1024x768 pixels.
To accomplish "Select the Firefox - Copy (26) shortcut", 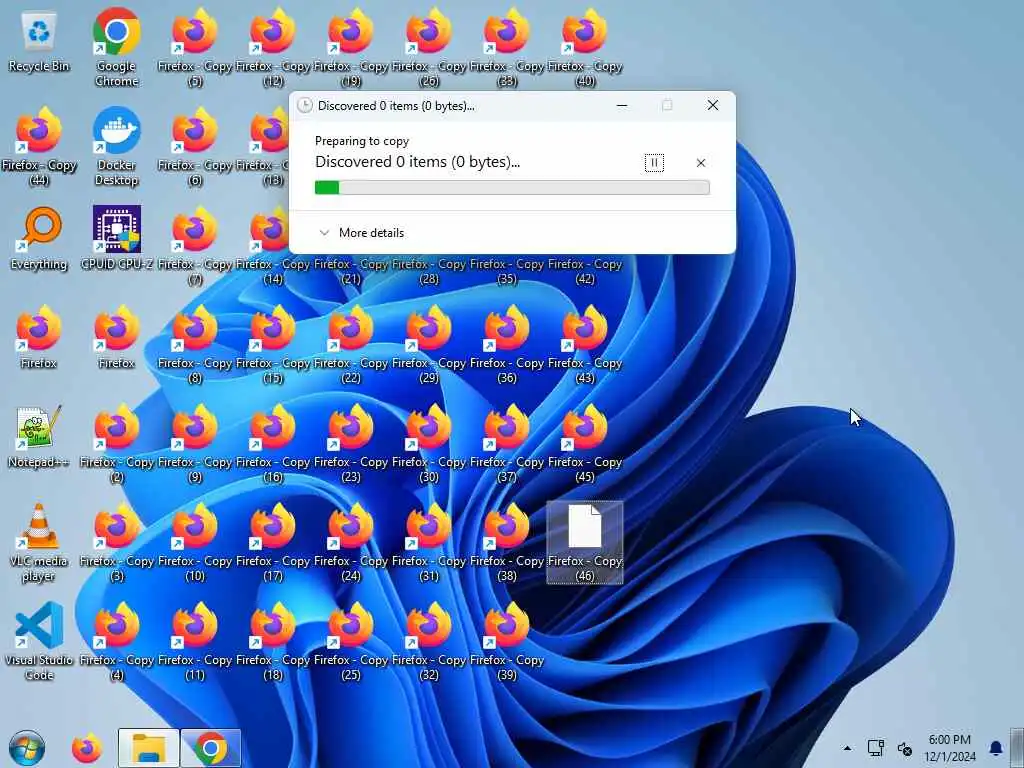I will pos(428,47).
